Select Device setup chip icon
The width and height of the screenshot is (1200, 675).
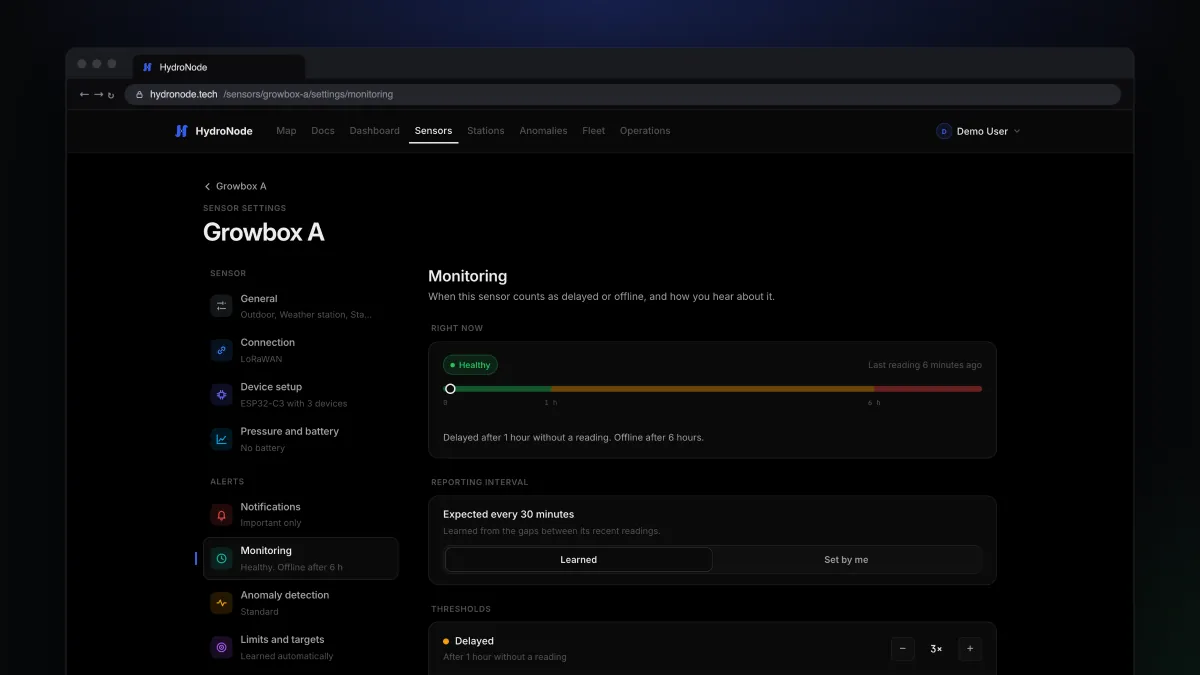click(221, 394)
